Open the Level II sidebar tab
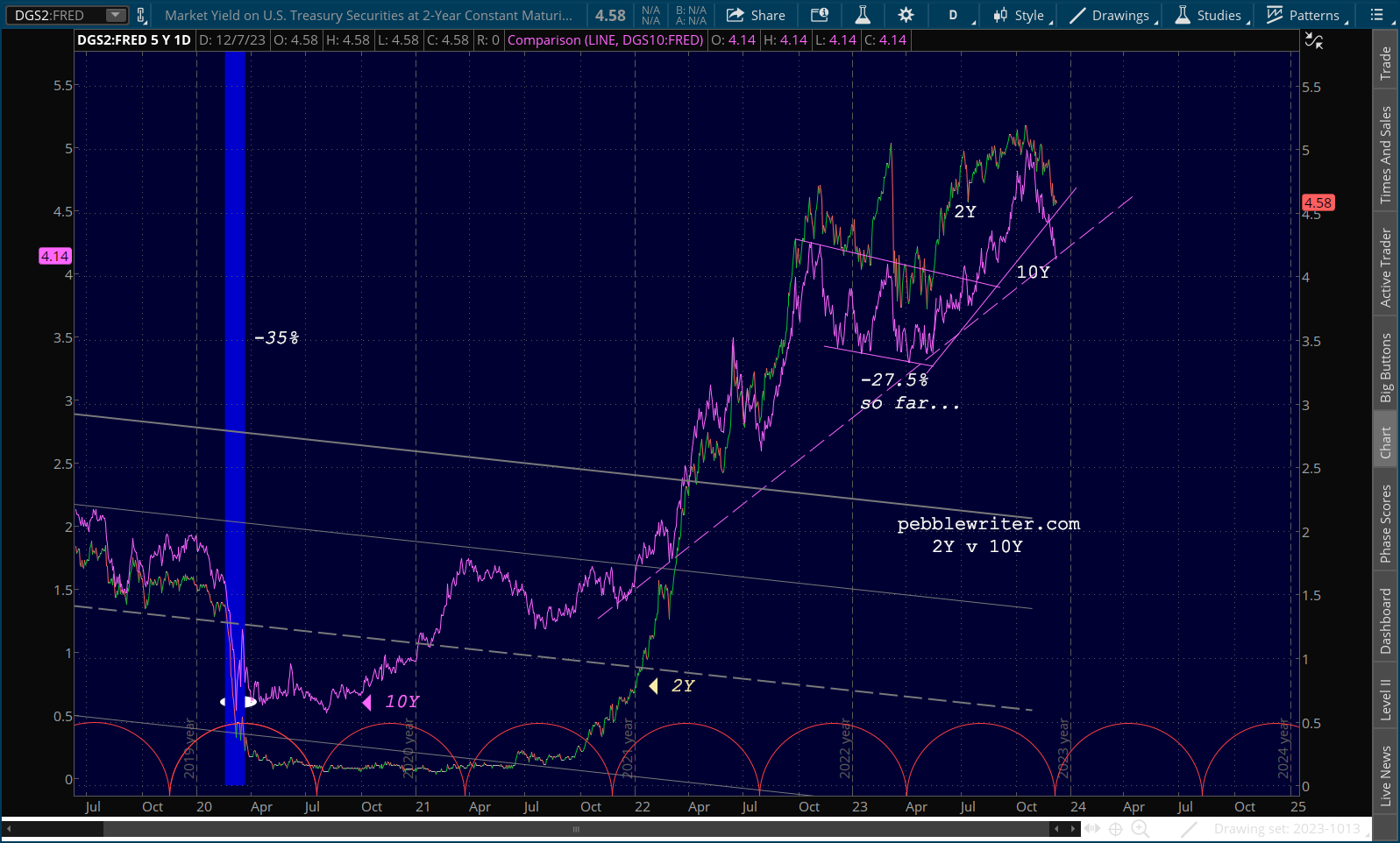Image resolution: width=1400 pixels, height=843 pixels. point(1385,700)
